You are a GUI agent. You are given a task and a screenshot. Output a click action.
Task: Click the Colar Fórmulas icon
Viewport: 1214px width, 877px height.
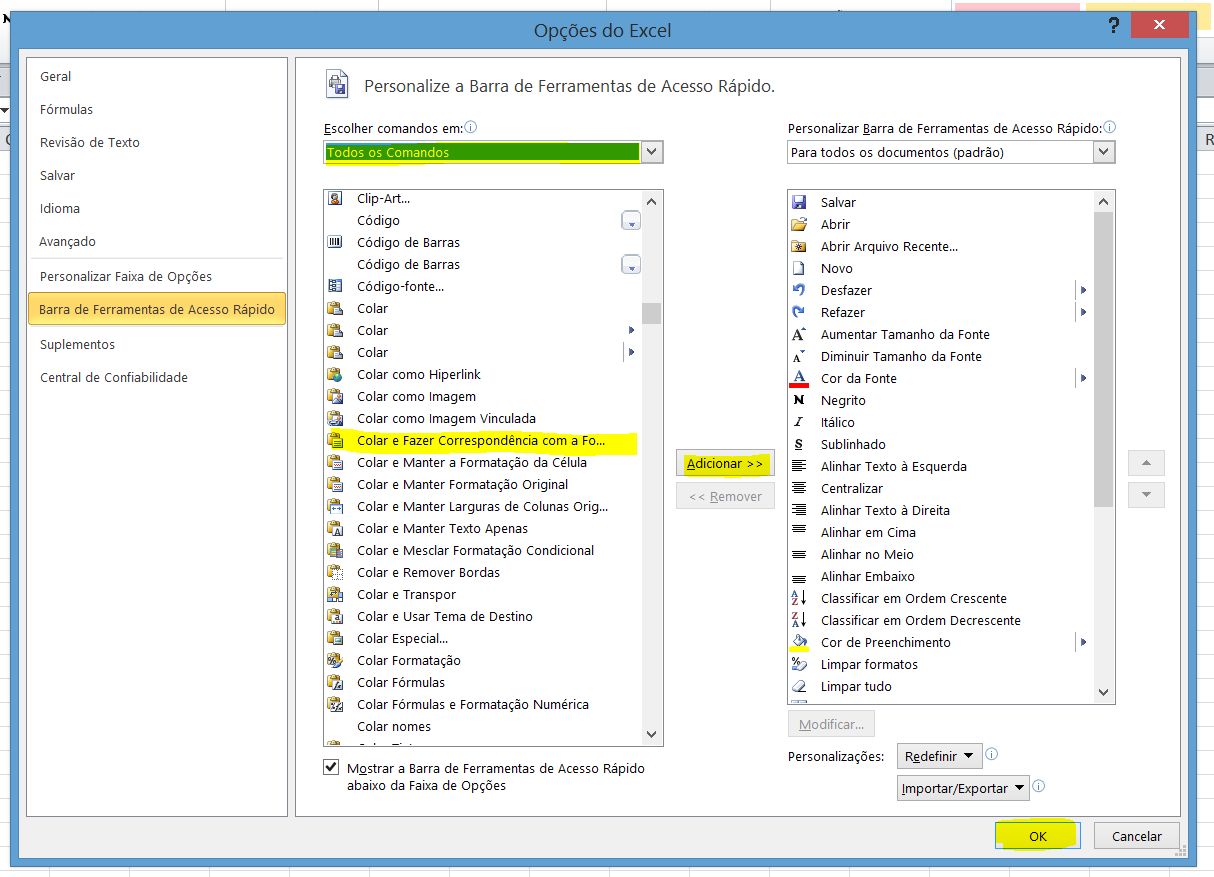335,682
